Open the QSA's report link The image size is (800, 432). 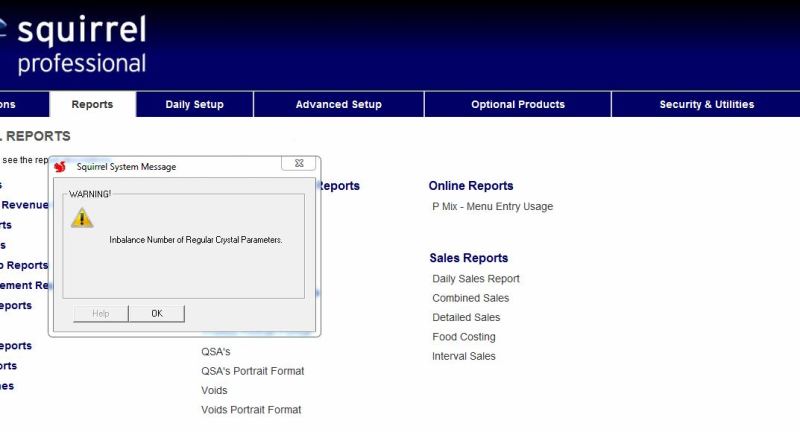click(215, 352)
